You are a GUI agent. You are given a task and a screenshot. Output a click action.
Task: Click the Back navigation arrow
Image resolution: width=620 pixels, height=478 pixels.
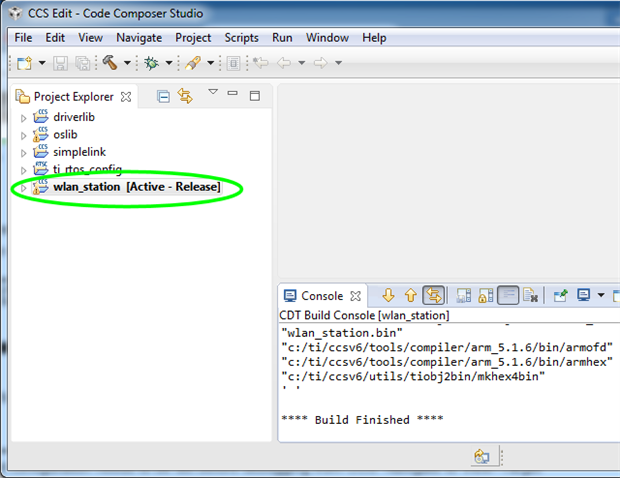point(284,62)
